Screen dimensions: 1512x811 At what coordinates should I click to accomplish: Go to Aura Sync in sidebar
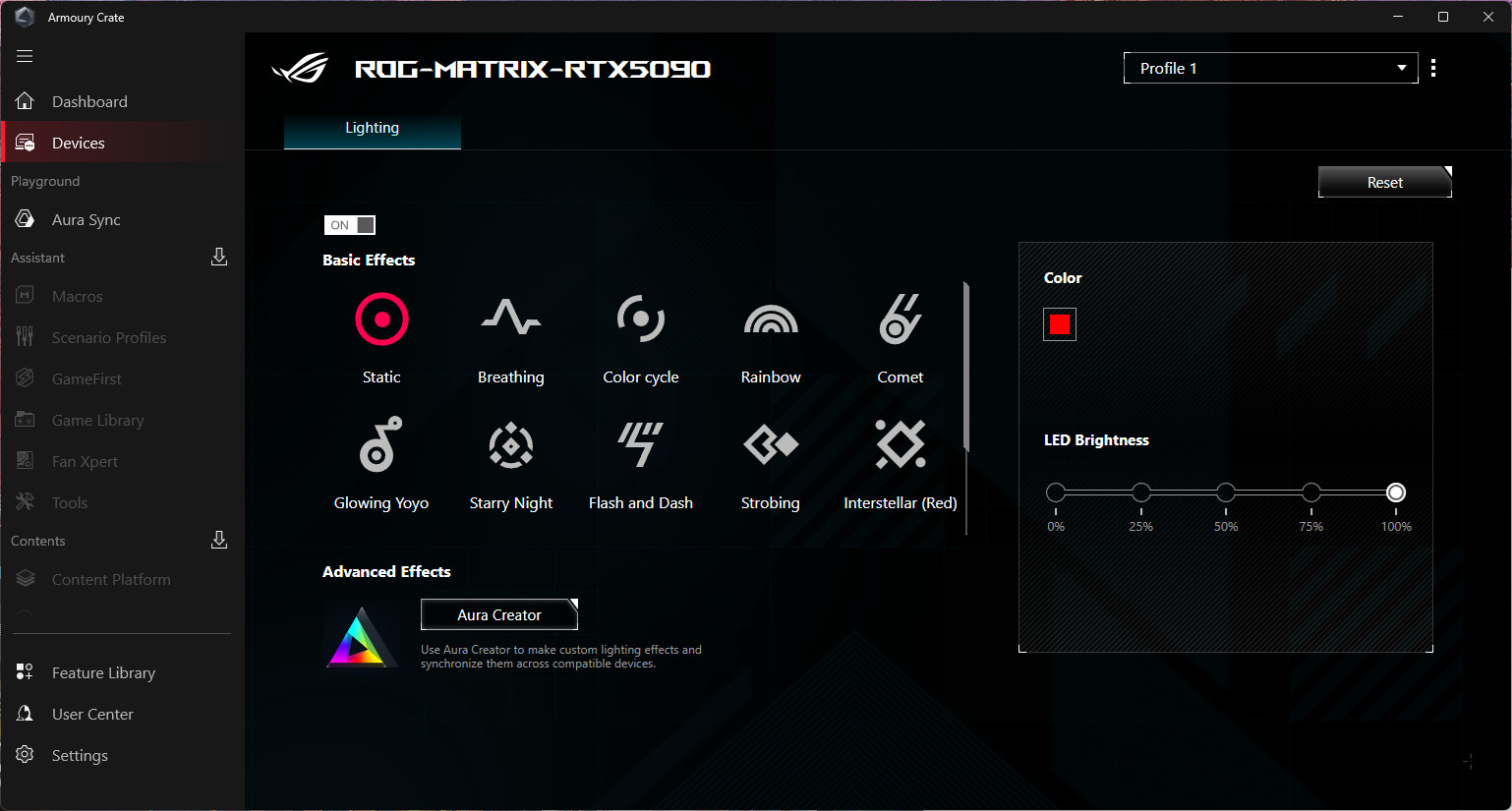(x=86, y=220)
